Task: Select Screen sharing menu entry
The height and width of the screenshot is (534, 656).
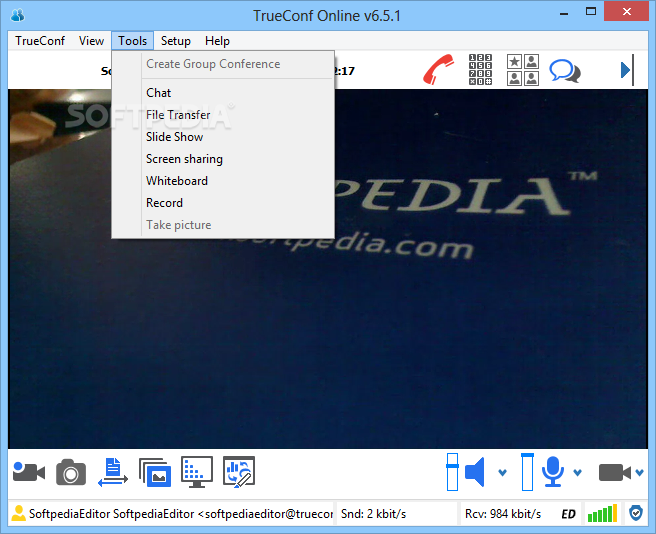Action: [223, 159]
